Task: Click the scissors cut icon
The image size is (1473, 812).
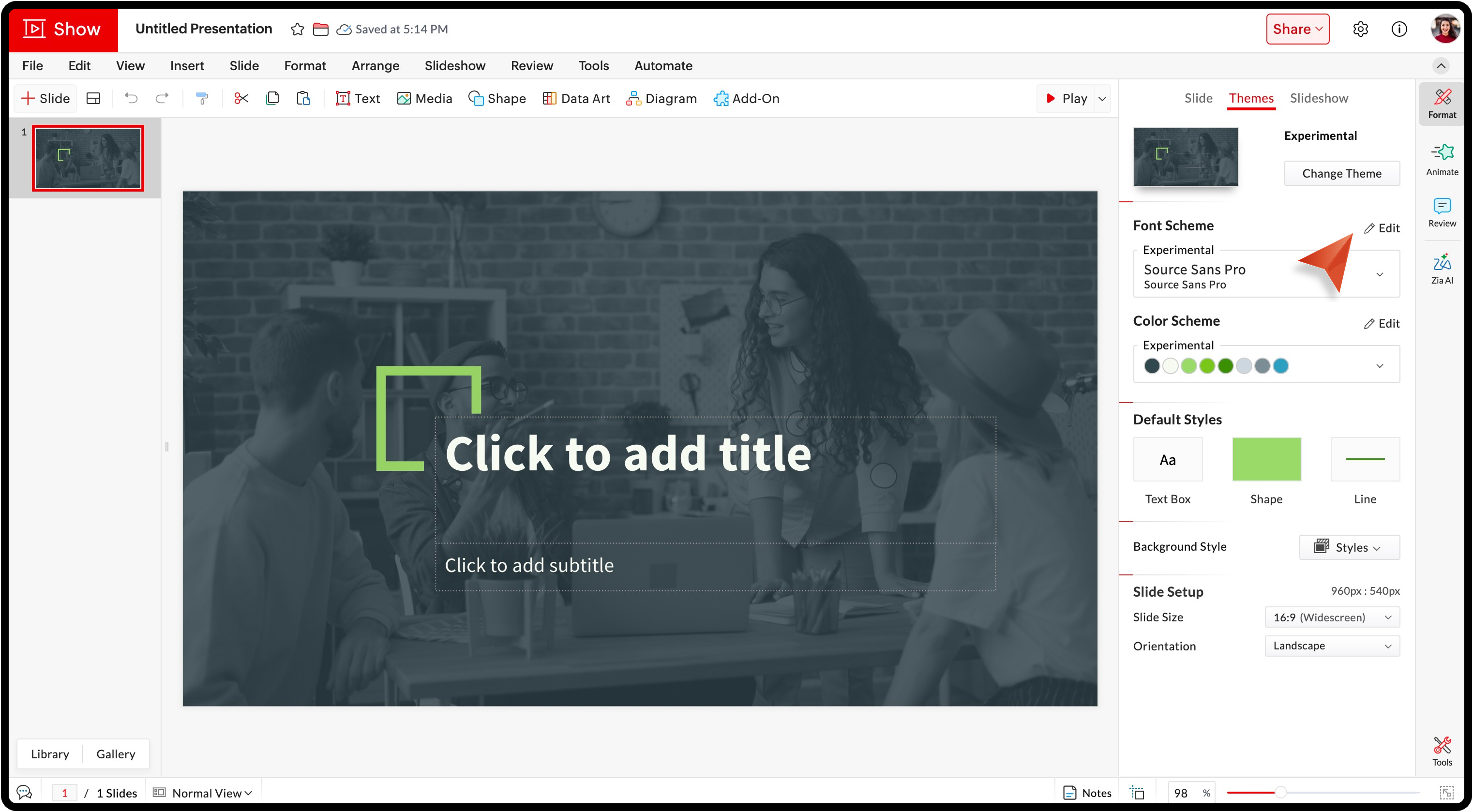Action: [241, 98]
